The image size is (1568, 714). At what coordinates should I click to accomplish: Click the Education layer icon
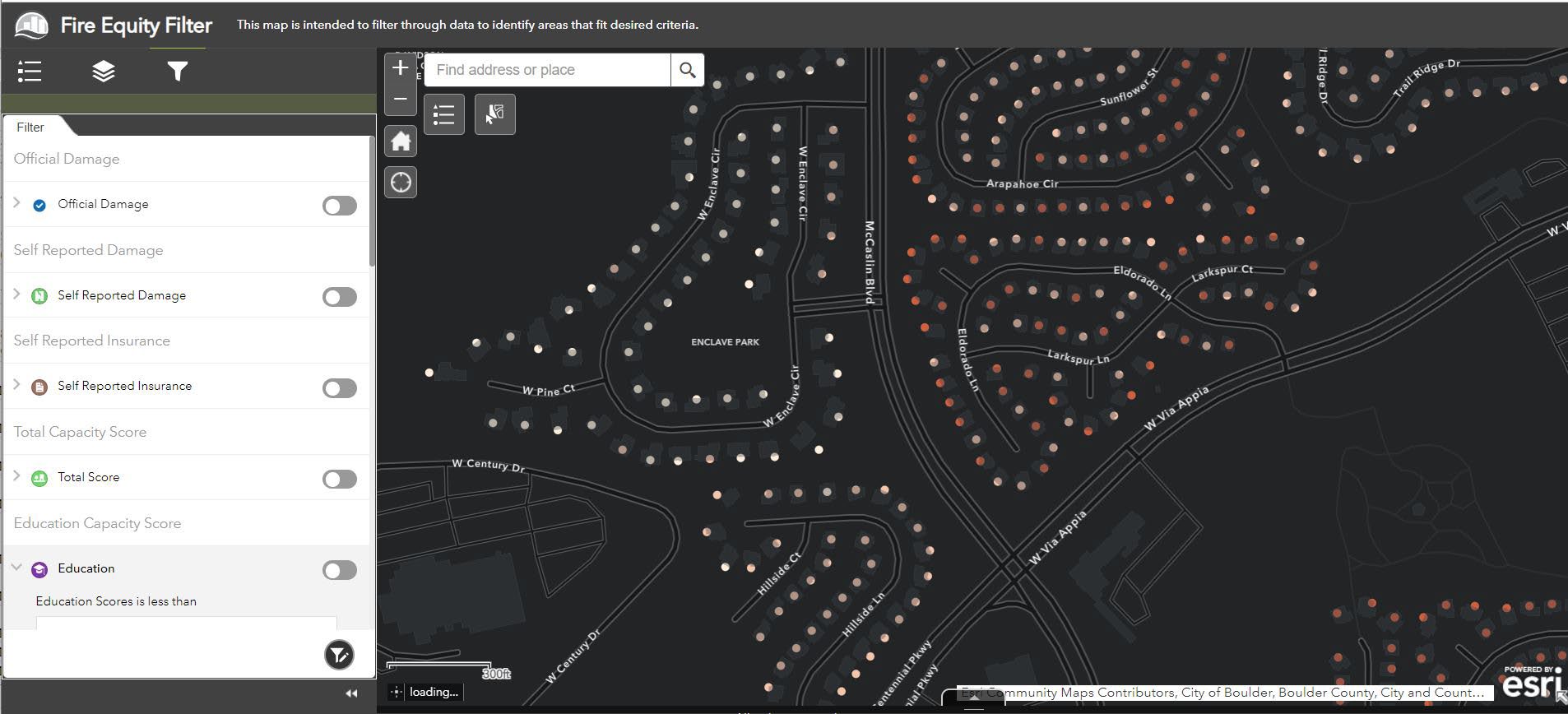pyautogui.click(x=39, y=569)
